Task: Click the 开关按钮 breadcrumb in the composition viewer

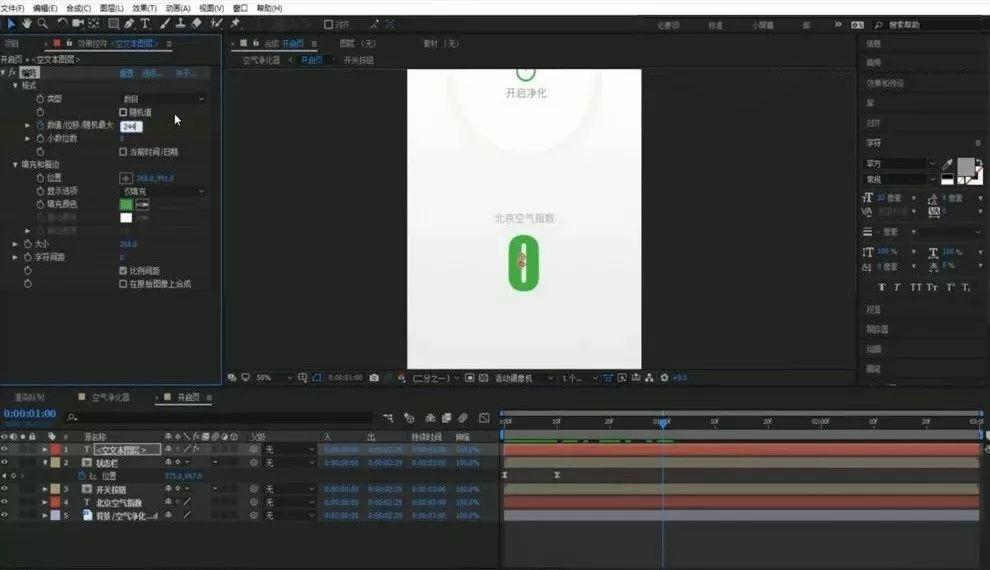Action: (x=359, y=60)
